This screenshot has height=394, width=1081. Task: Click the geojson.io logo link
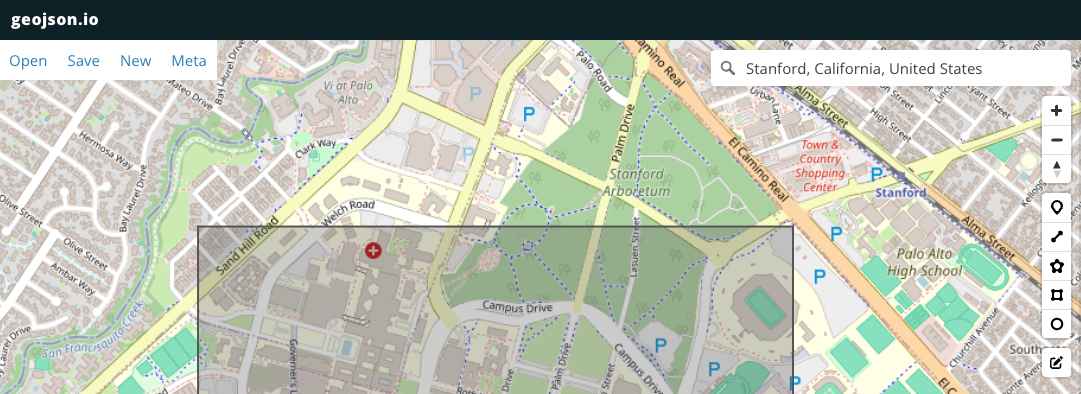tap(54, 19)
